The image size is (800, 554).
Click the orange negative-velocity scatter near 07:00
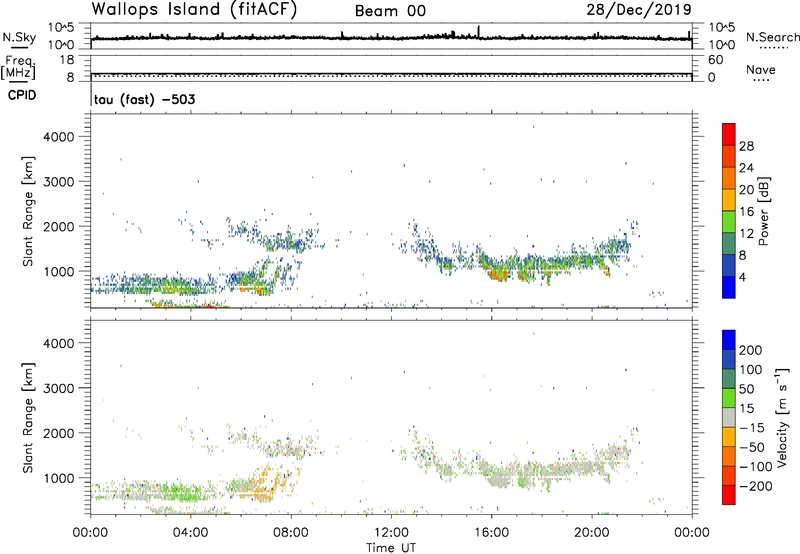point(265,485)
